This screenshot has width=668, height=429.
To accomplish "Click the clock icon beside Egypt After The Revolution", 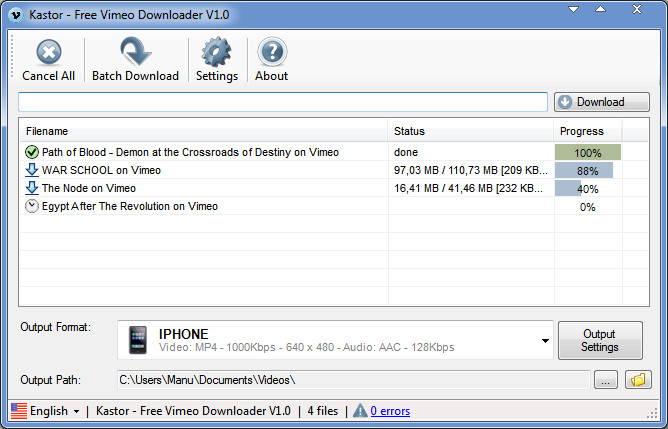I will tap(32, 206).
